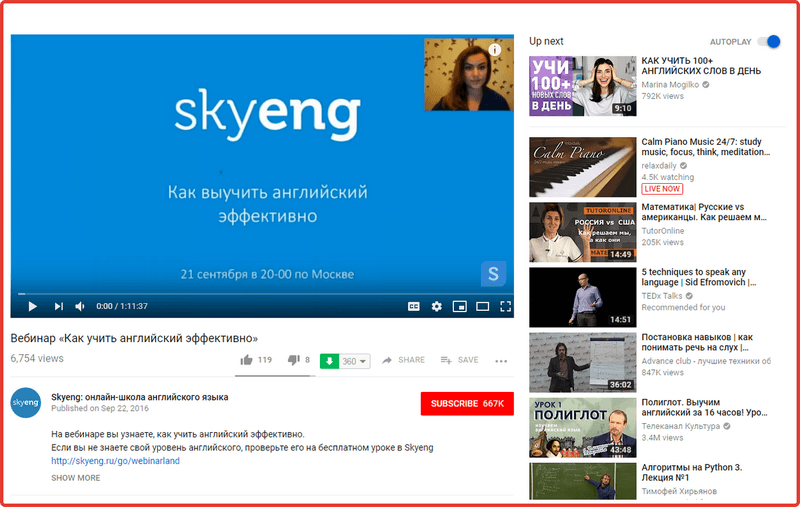Open Marina Mogilko channel
The height and width of the screenshot is (507, 800).
[670, 85]
